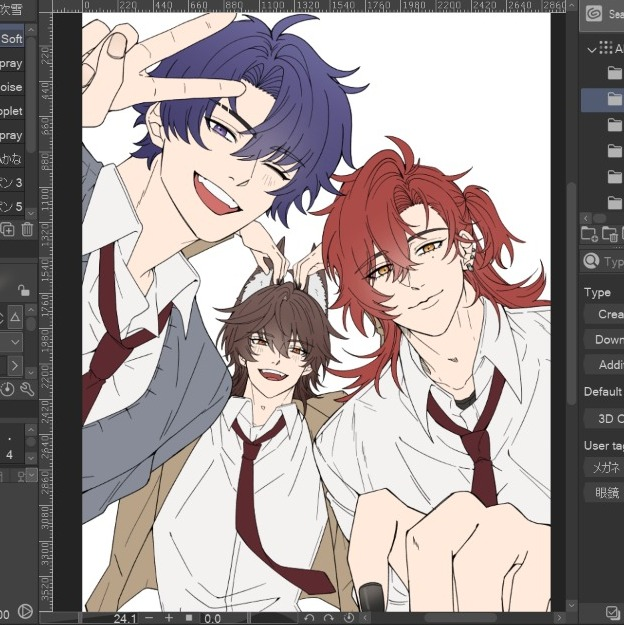Open the dropdown in tool property panel
Image resolution: width=624 pixels, height=625 pixels.
(x=11, y=342)
